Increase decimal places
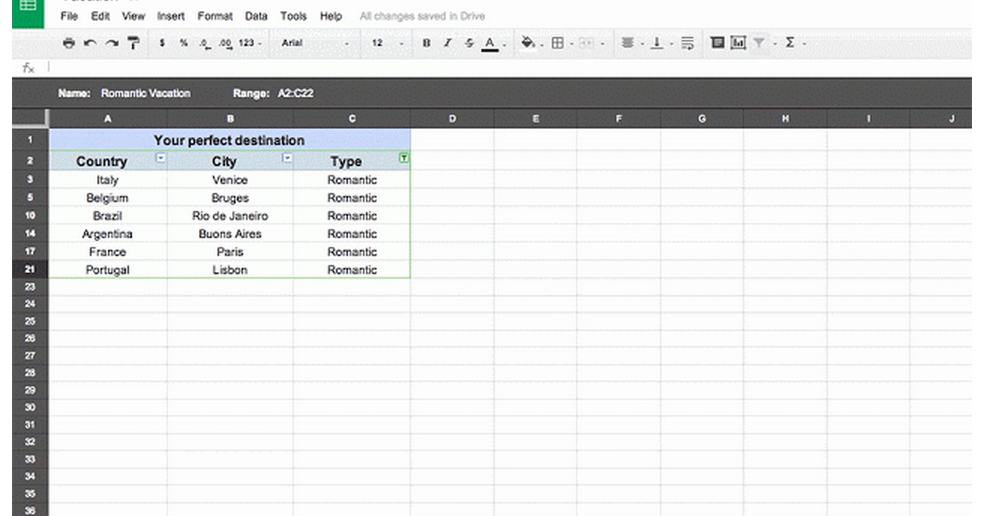The height and width of the screenshot is (516, 984). coord(225,43)
